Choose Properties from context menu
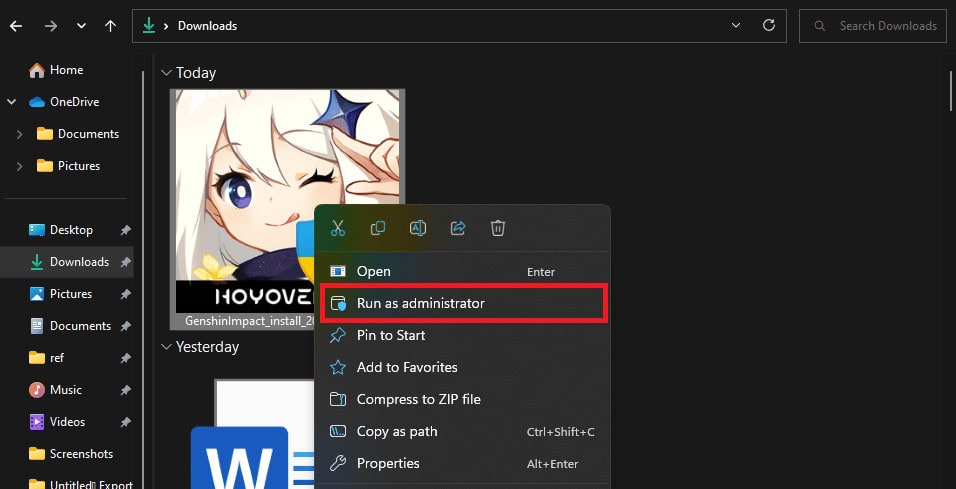The height and width of the screenshot is (489, 956). [462, 463]
